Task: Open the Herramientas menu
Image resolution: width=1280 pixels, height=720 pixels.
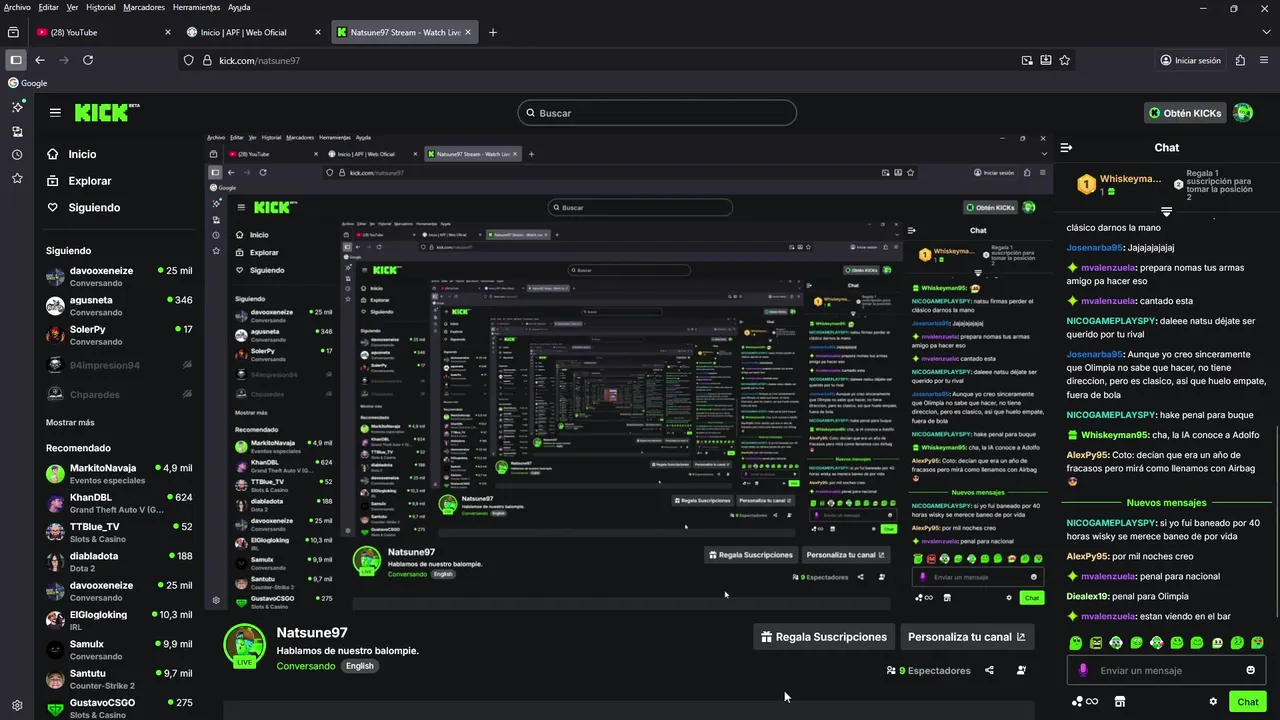Action: pos(196,7)
